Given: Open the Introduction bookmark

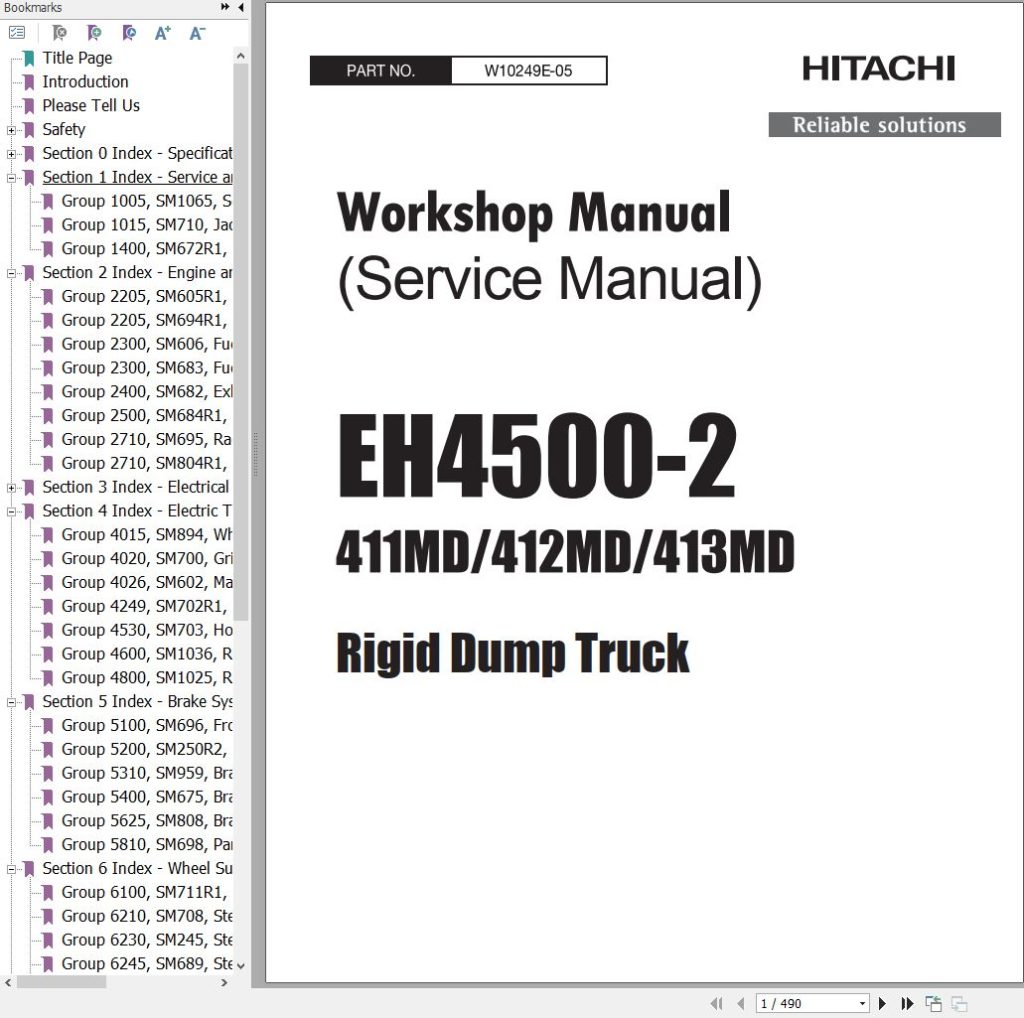Looking at the screenshot, I should tap(84, 81).
